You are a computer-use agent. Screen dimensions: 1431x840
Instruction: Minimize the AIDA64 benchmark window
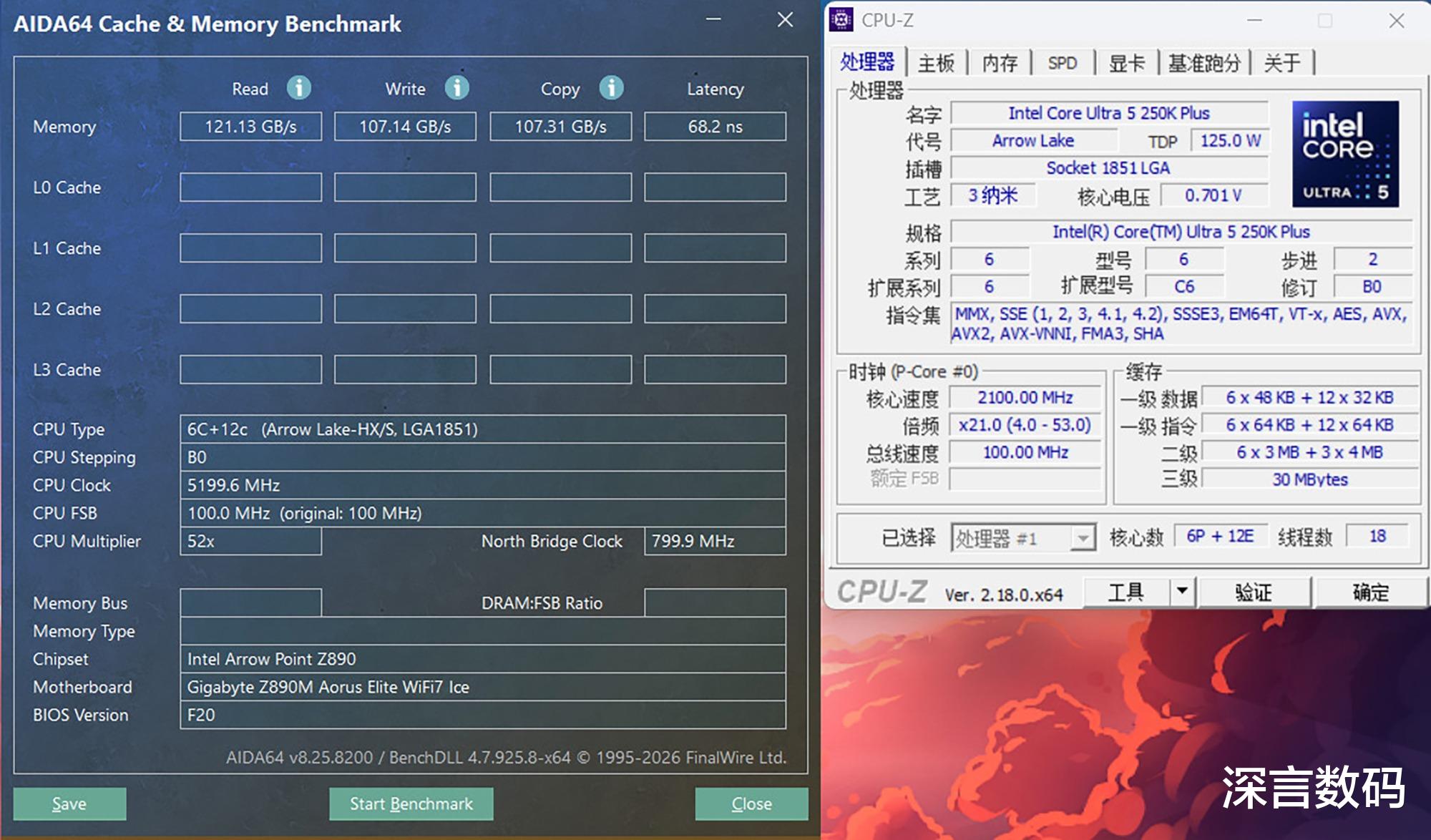[713, 19]
